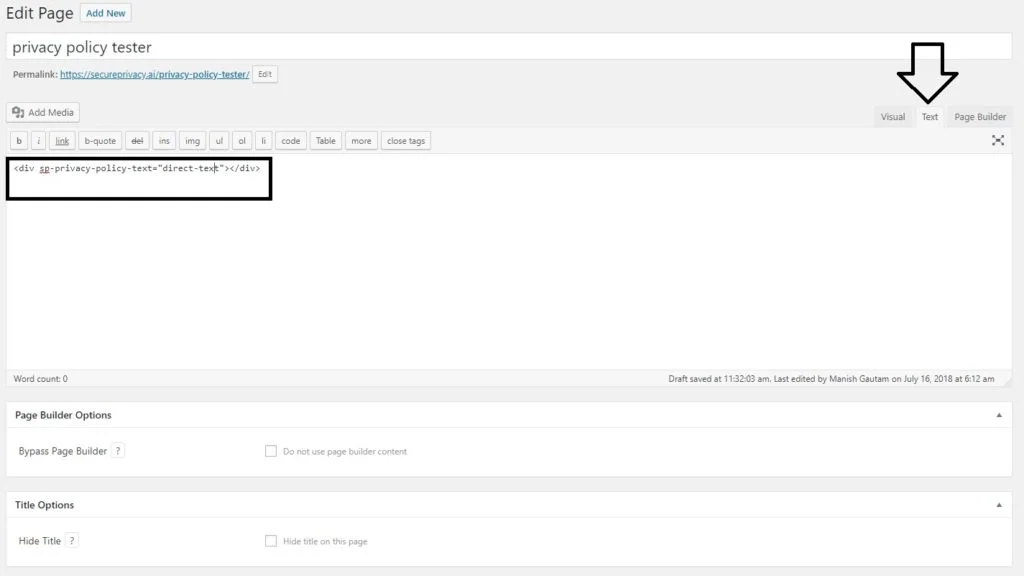
Task: Toggle distraction-free fullscreen mode
Action: (x=998, y=141)
